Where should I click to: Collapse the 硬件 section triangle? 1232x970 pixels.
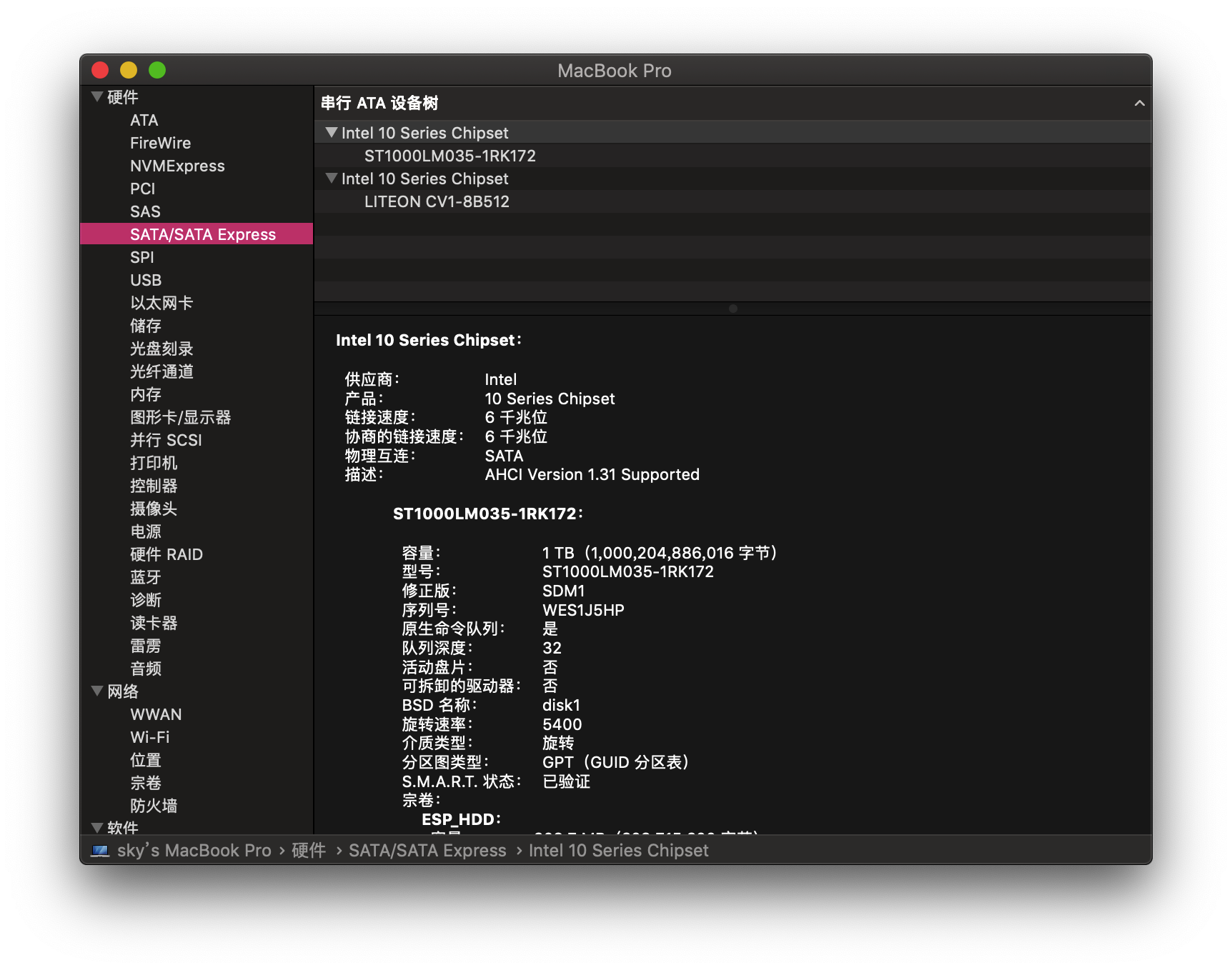point(97,96)
